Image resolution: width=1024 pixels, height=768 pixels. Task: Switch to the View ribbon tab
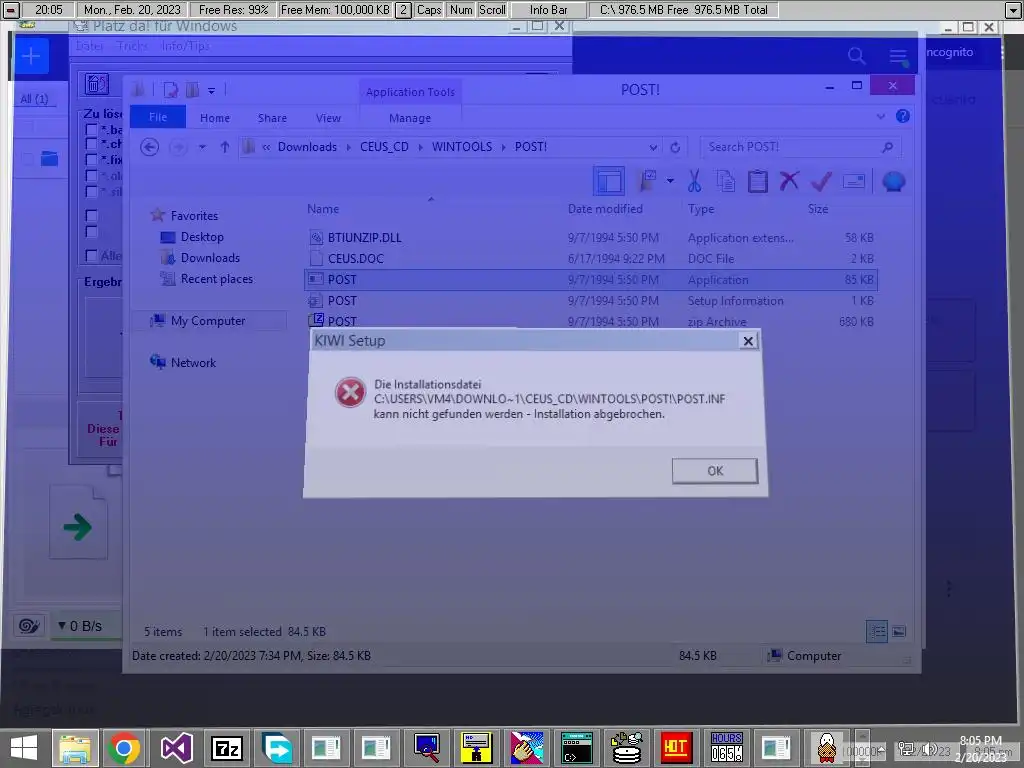(x=328, y=118)
